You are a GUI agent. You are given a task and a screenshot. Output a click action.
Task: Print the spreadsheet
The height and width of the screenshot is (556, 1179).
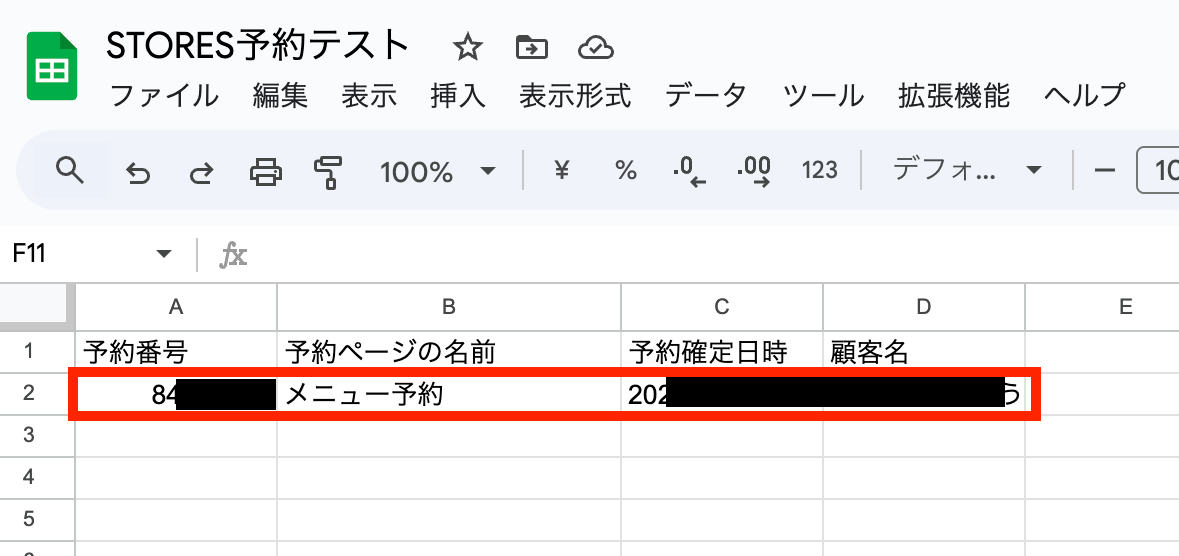click(x=265, y=172)
